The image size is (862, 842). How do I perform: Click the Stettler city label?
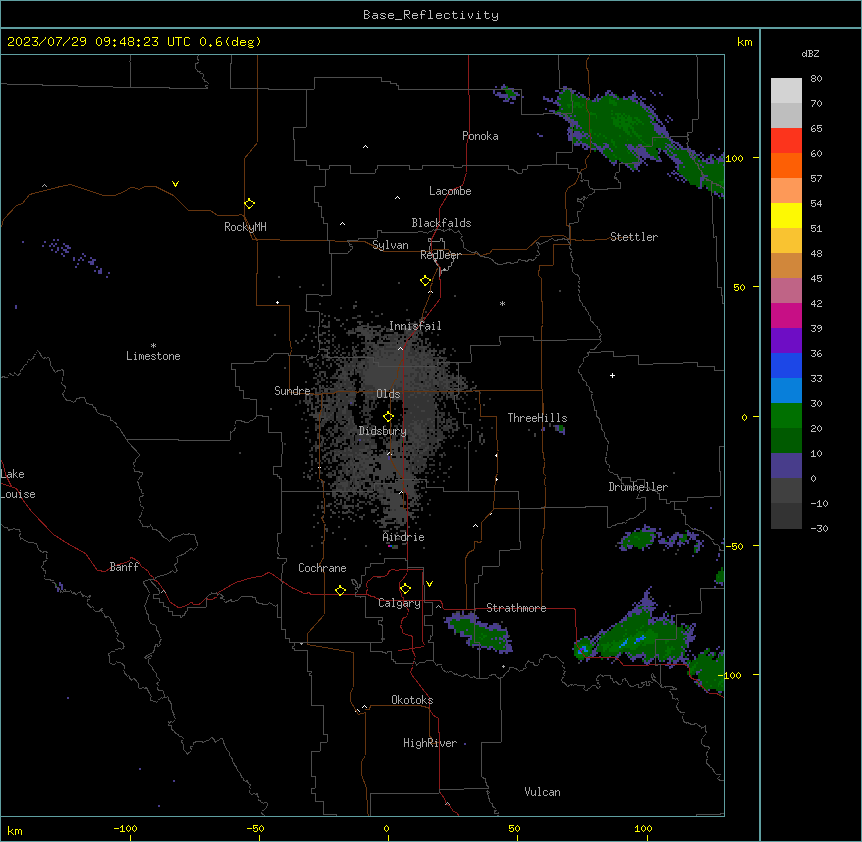(634, 237)
